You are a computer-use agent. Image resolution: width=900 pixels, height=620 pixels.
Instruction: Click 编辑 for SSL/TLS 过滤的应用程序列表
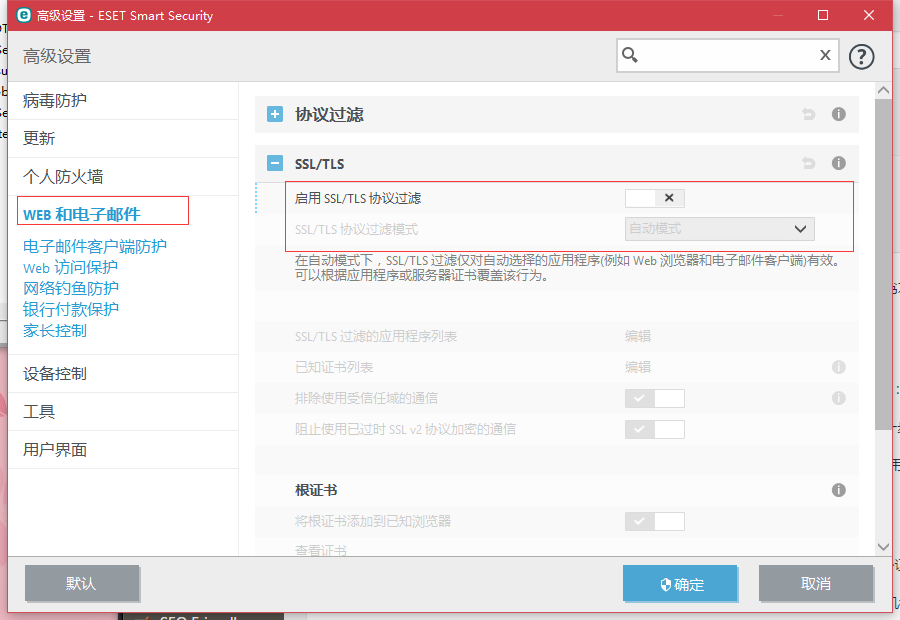[x=638, y=336]
